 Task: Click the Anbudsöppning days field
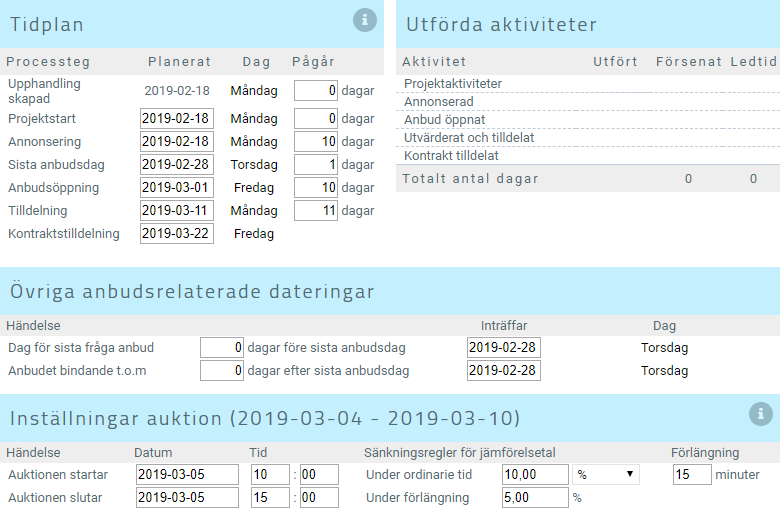[x=316, y=188]
